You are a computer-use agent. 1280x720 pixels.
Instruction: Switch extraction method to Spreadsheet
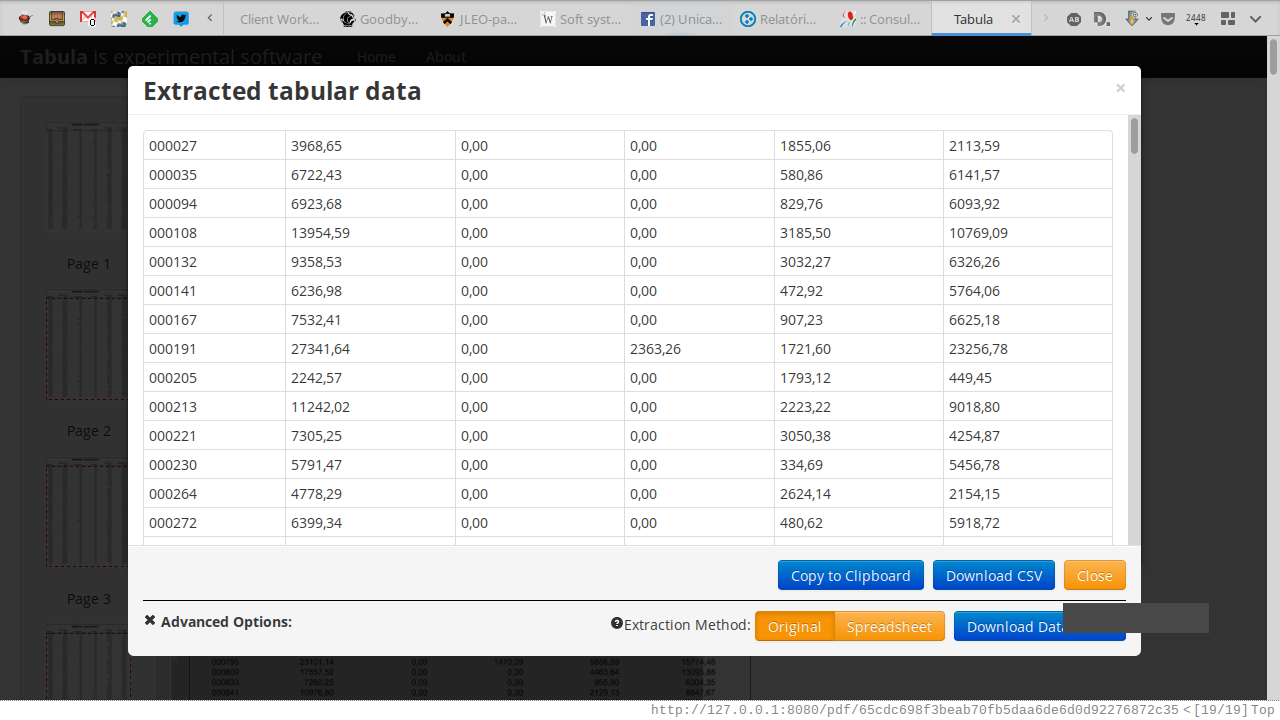pyautogui.click(x=889, y=627)
